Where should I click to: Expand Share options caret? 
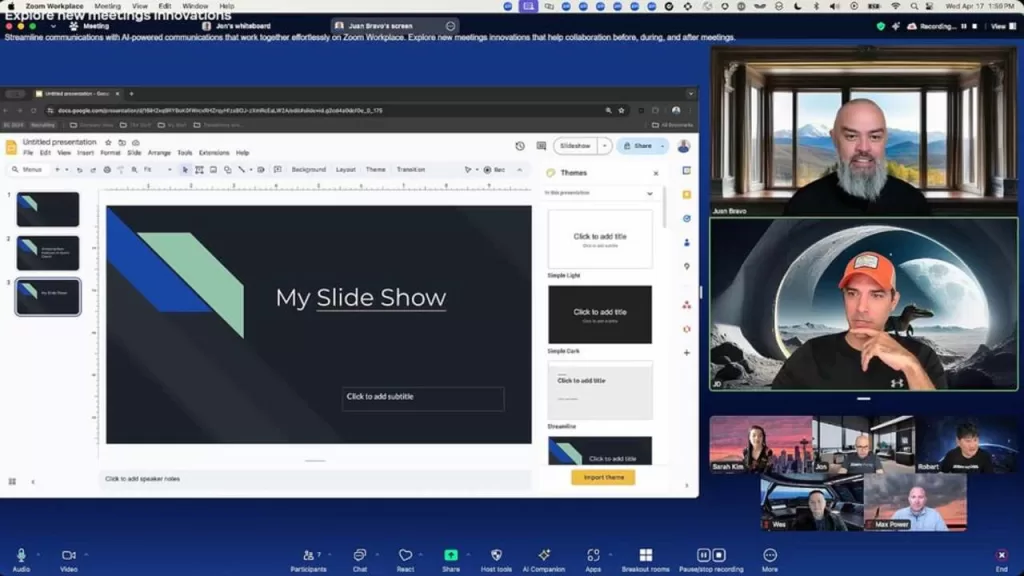[468, 555]
